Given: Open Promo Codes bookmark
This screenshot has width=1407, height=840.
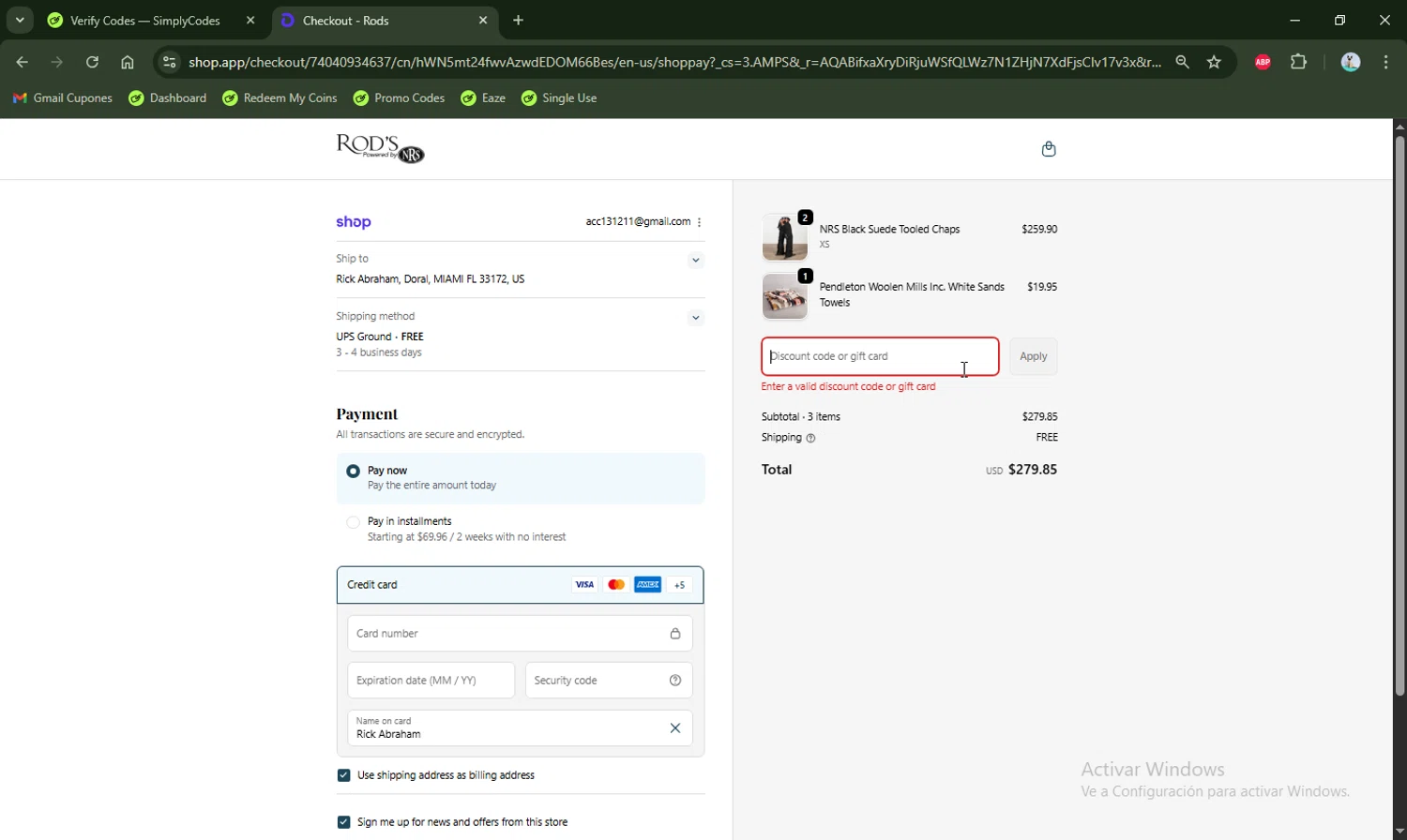Looking at the screenshot, I should point(399,98).
